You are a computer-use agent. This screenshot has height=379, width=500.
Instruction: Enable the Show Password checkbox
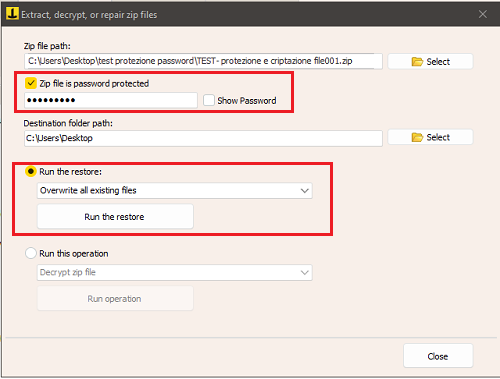click(x=209, y=100)
